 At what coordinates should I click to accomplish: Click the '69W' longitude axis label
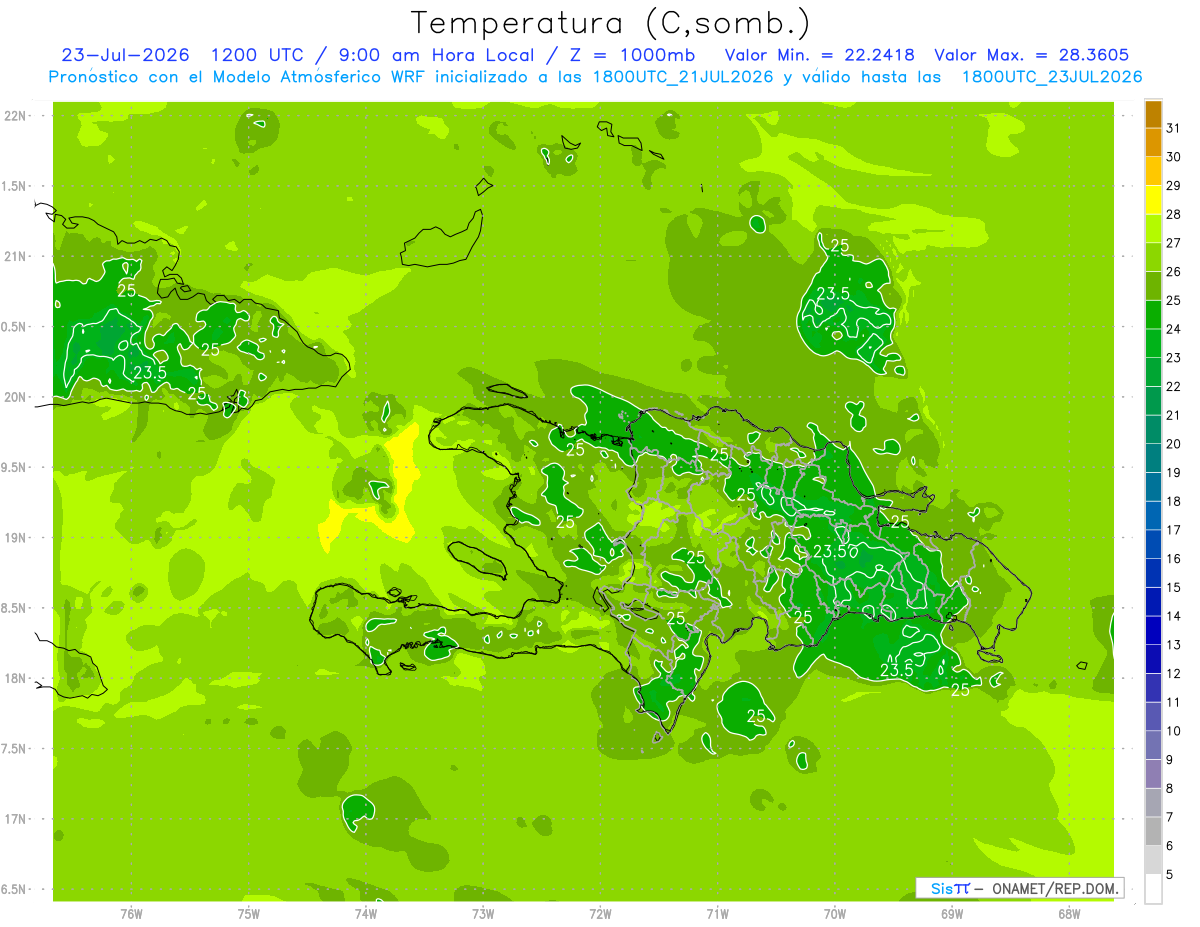(952, 913)
